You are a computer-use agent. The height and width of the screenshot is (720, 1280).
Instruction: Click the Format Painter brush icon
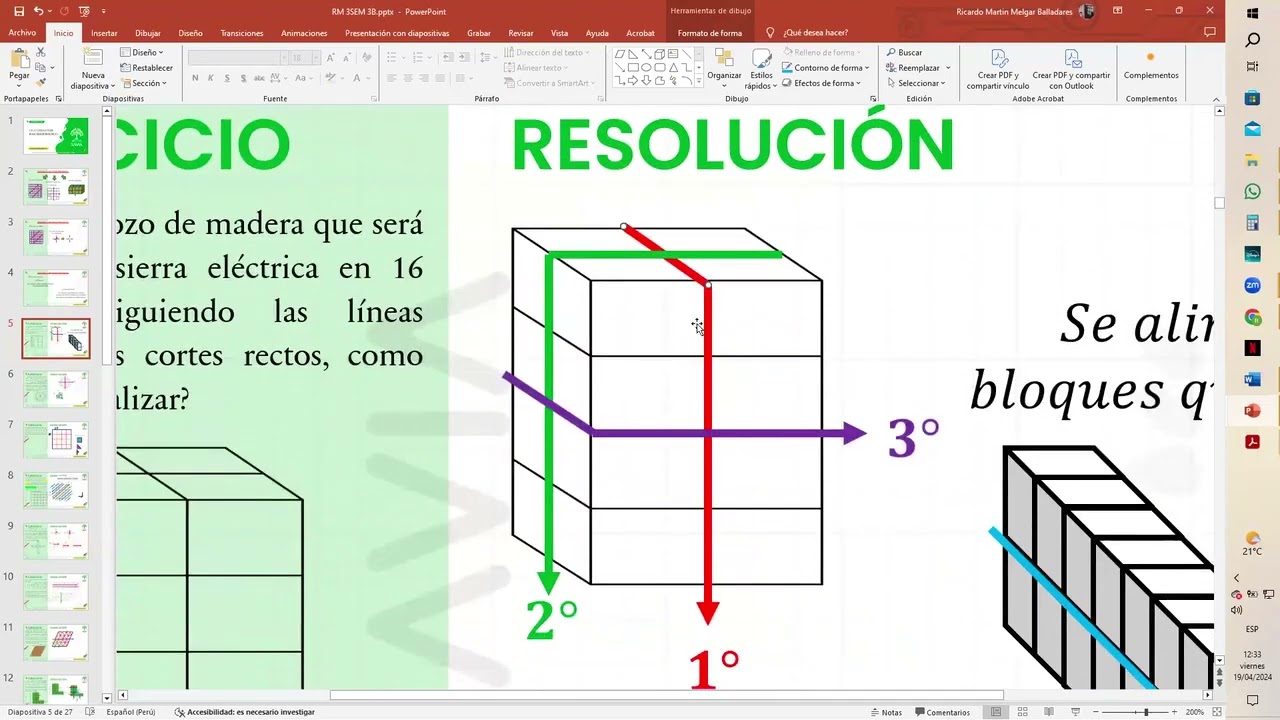(40, 83)
